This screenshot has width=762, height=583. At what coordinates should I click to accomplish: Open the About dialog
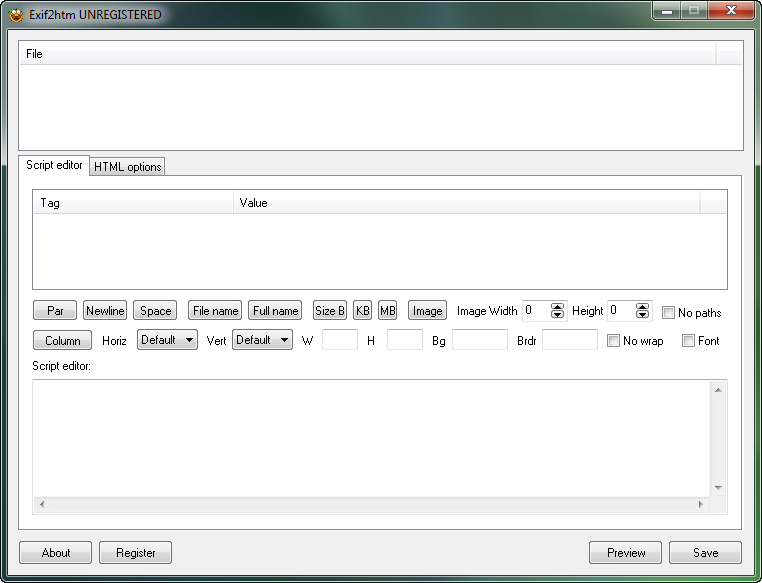55,552
